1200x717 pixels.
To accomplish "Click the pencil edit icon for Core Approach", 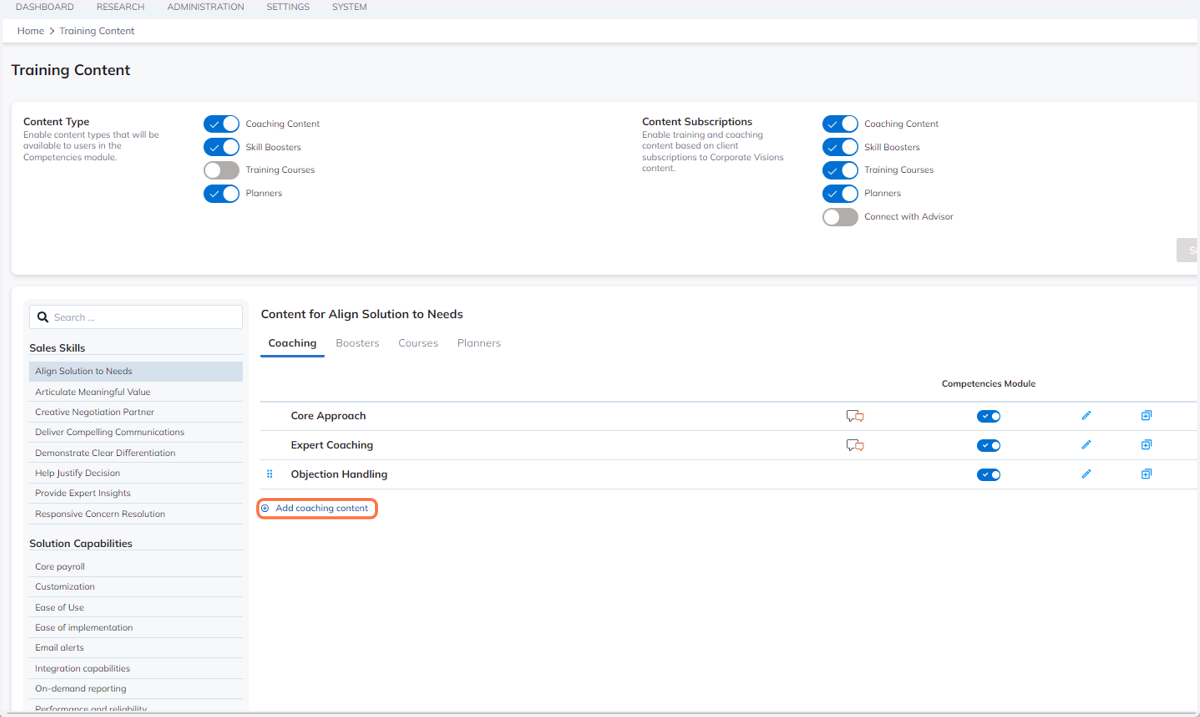I will 1086,416.
